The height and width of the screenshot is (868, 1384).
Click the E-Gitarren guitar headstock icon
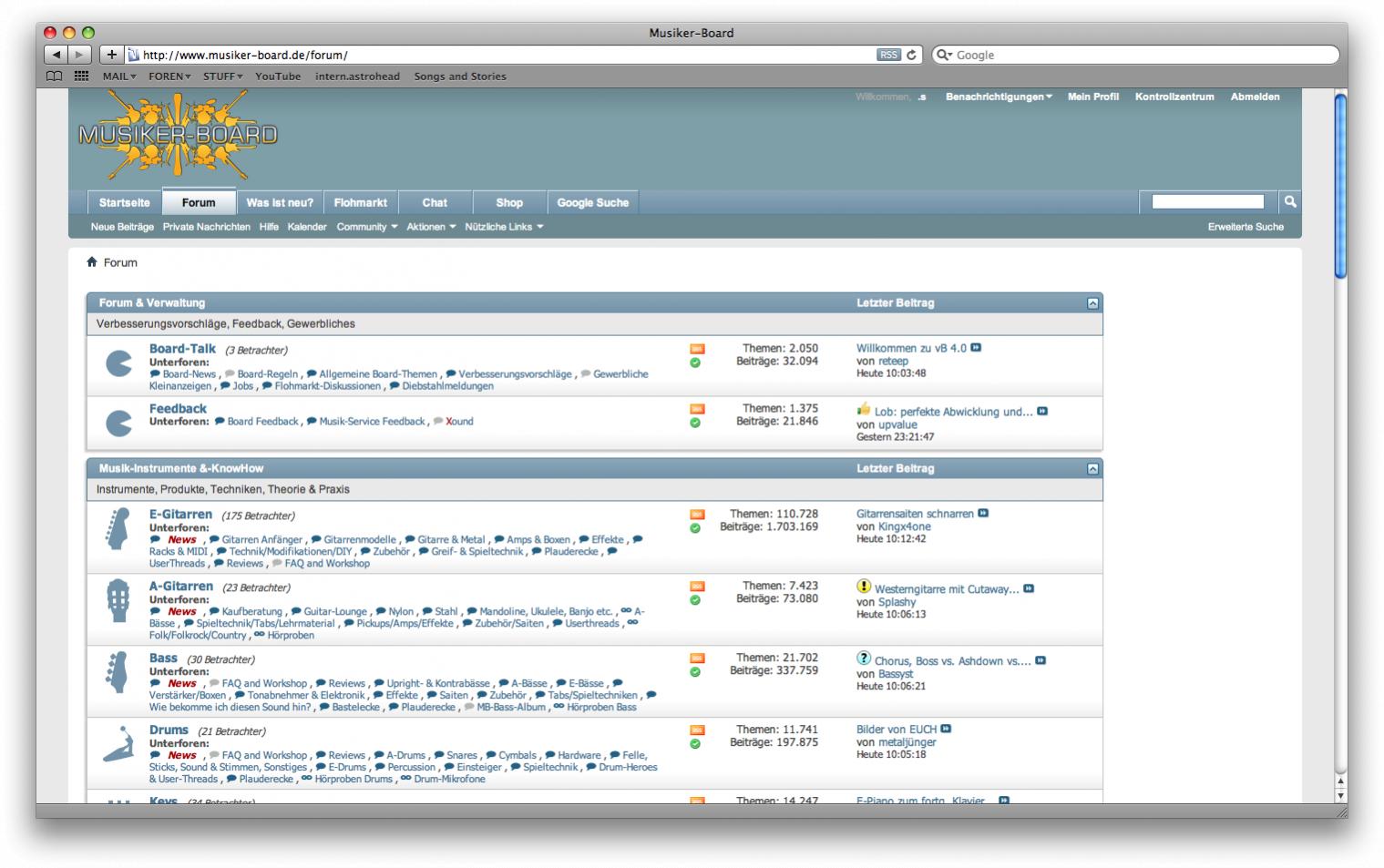(118, 528)
